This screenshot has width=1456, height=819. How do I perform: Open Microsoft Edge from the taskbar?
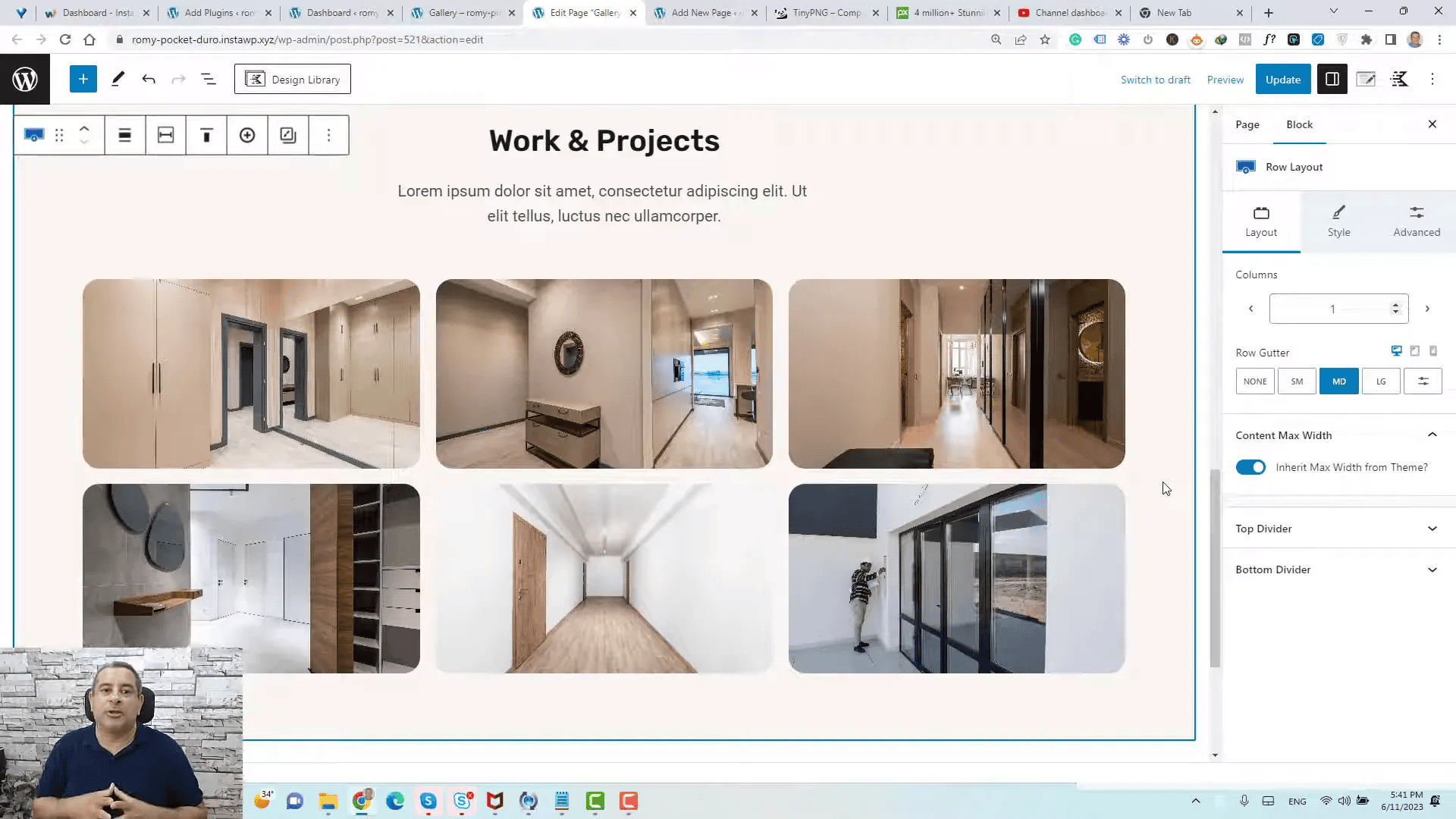click(395, 801)
